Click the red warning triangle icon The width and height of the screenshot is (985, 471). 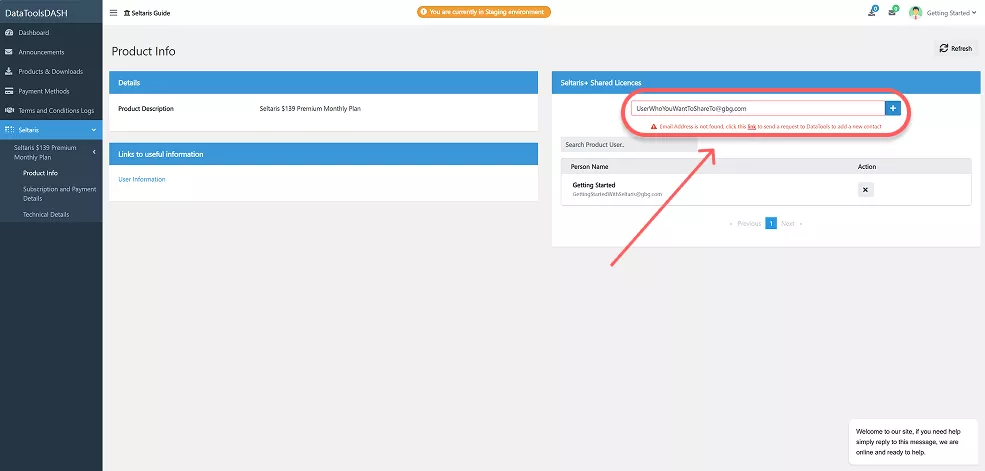[654, 126]
